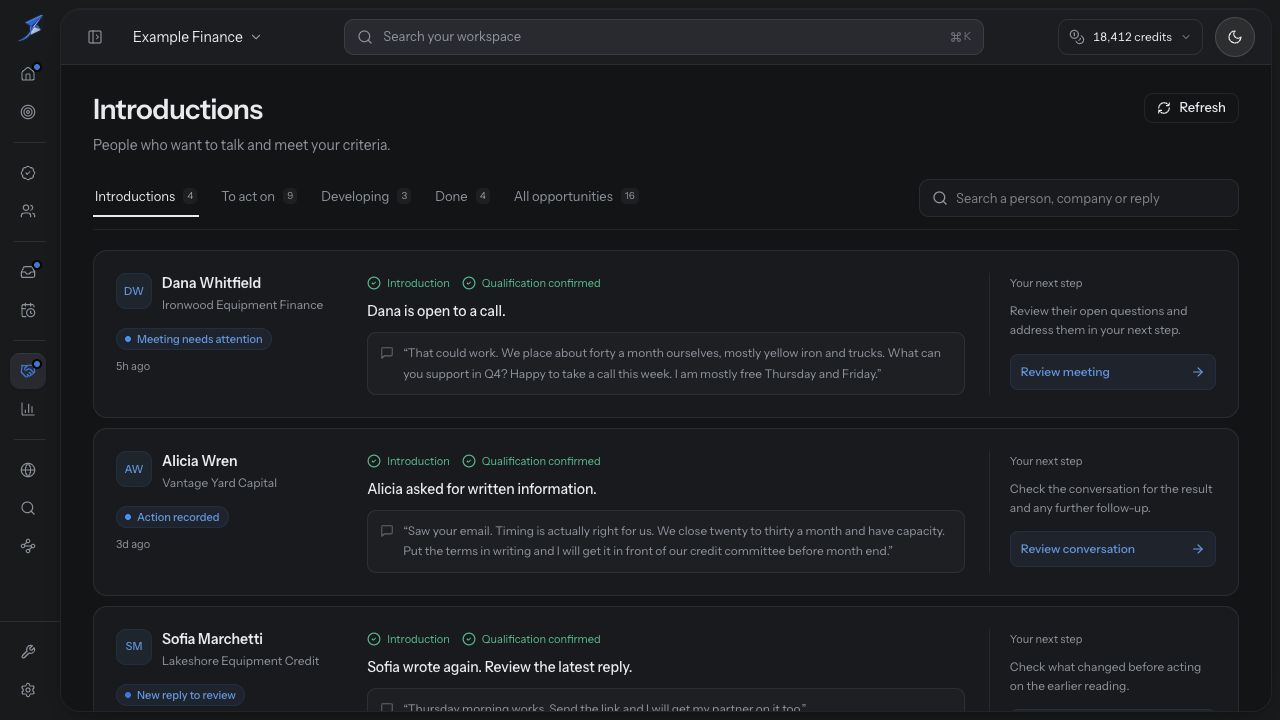
Task: Open the settings gear icon
Action: tap(28, 690)
